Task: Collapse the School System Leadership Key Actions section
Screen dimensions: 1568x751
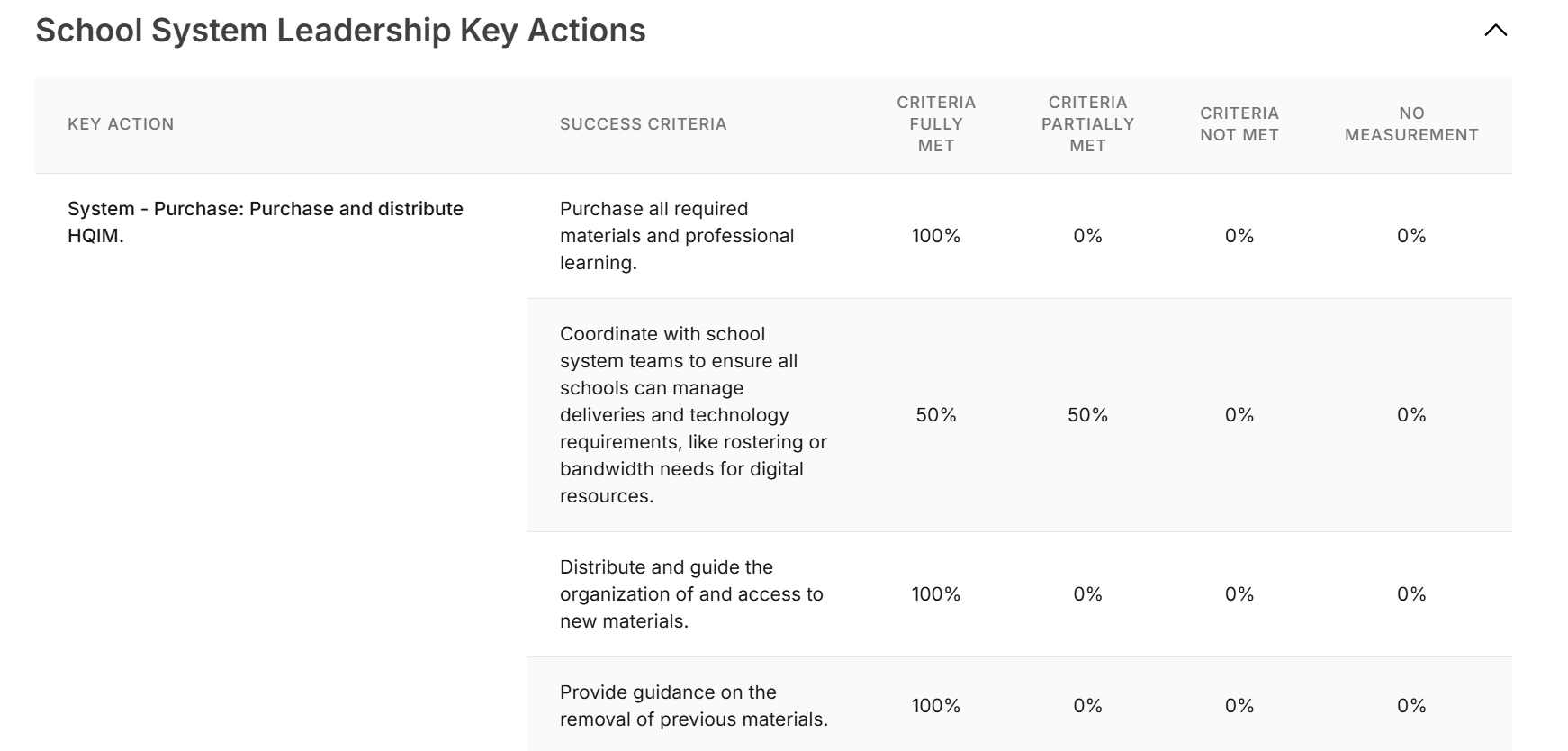Action: click(1495, 31)
